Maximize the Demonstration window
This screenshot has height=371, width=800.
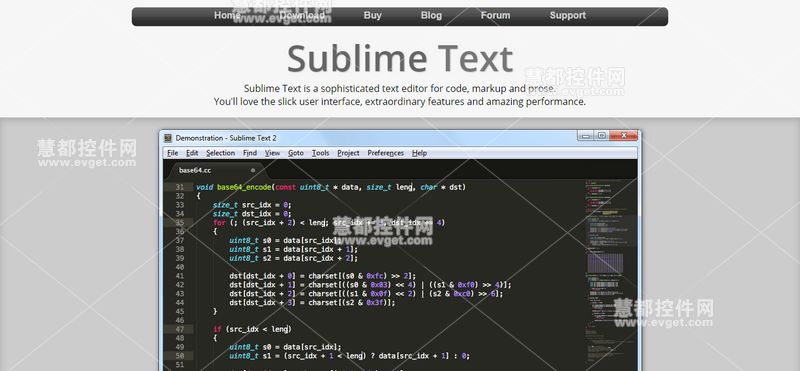coord(602,135)
